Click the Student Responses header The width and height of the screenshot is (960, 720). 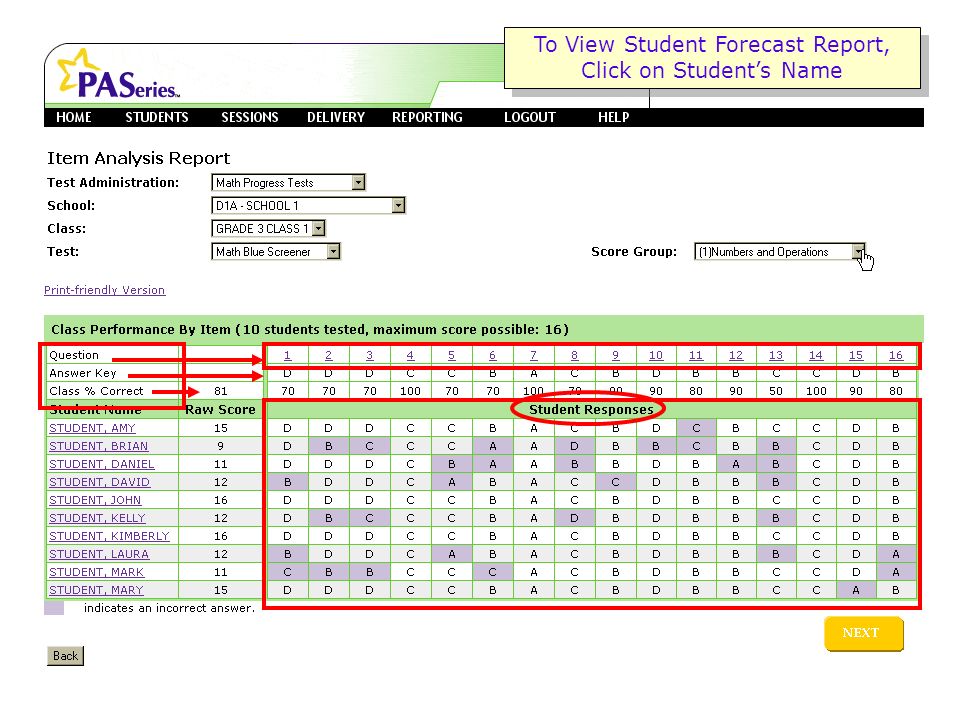(591, 410)
